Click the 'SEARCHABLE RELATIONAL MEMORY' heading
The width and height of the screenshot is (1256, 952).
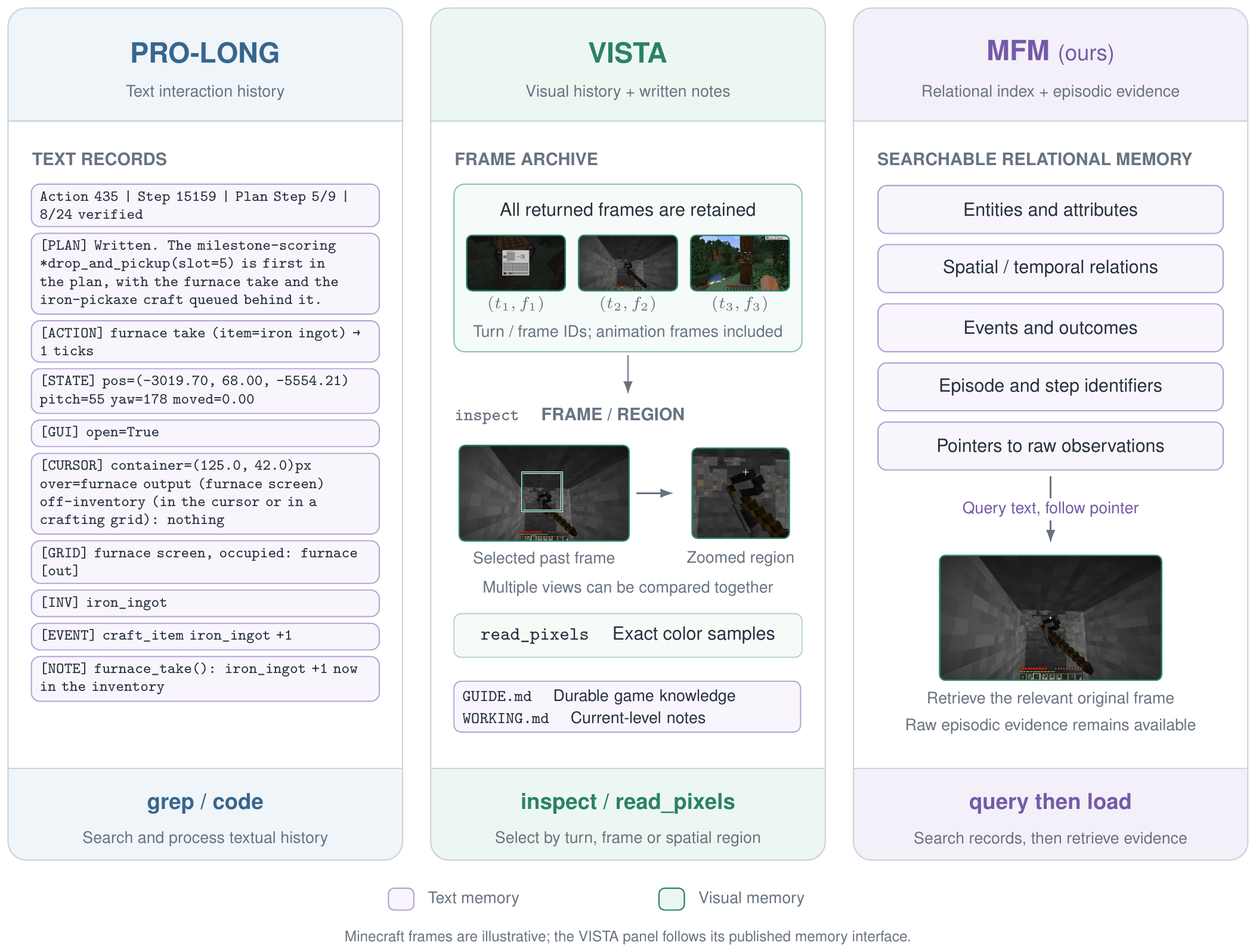(1034, 159)
